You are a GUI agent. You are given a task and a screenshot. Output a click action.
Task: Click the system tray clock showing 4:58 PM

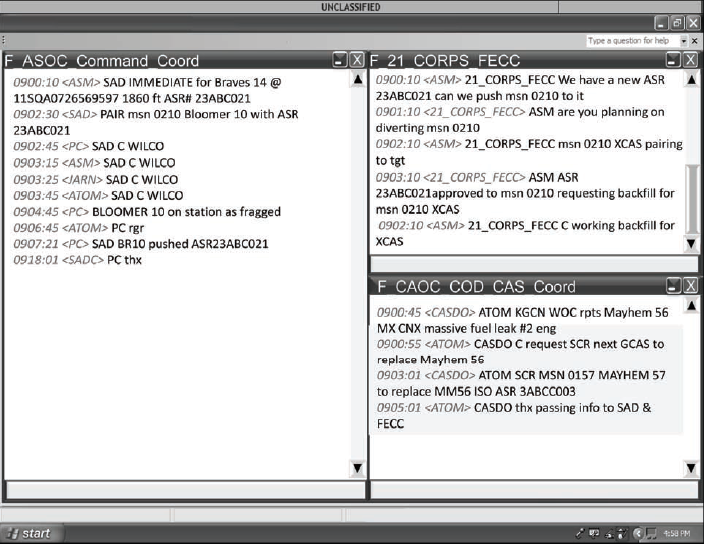tap(679, 534)
